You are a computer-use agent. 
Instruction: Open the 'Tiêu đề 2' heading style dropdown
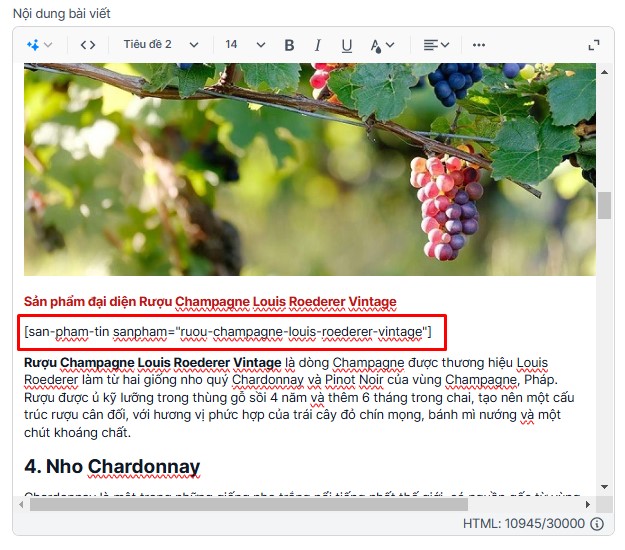point(161,45)
